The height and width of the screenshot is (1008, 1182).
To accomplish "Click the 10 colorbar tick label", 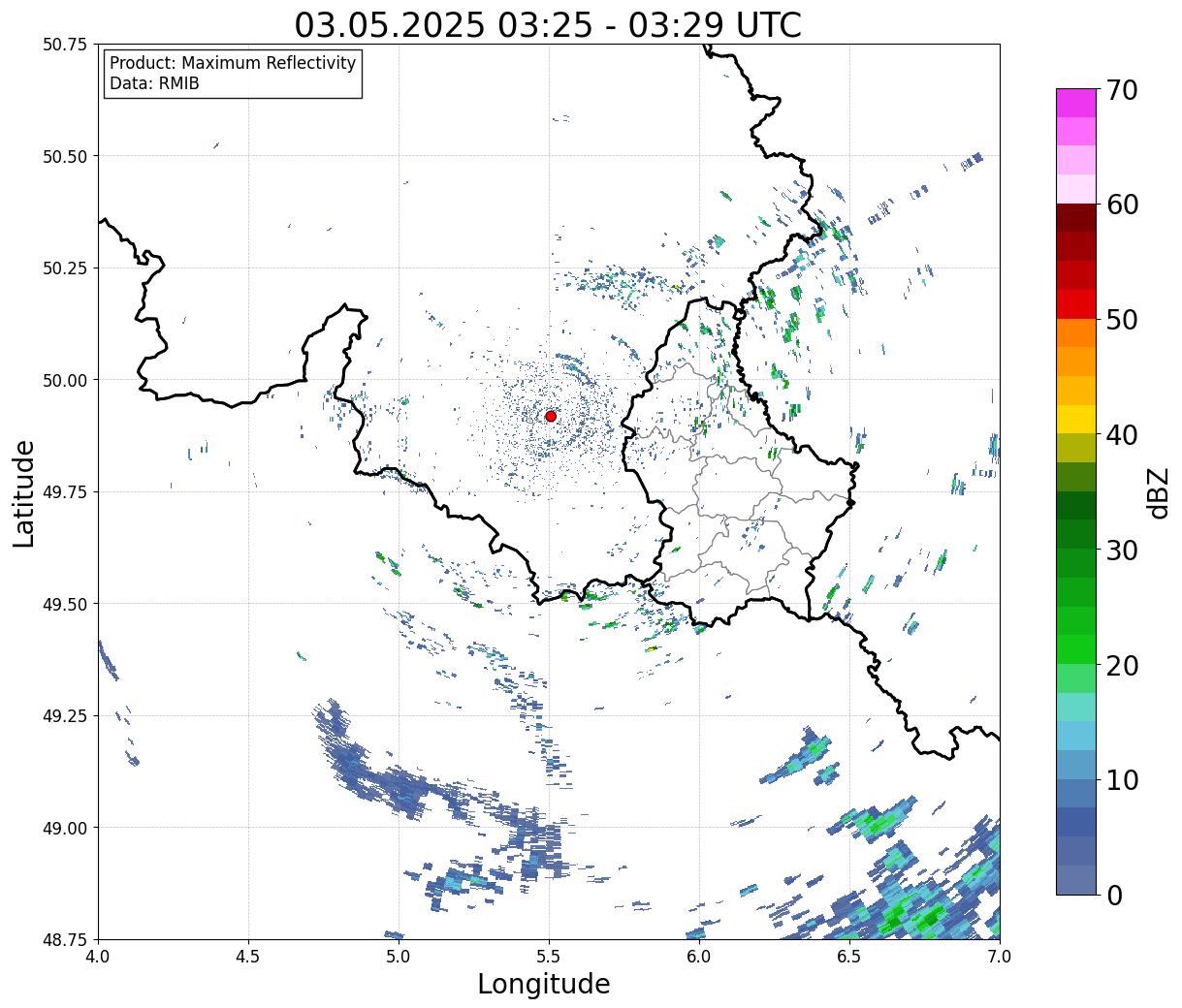I will pos(1122,780).
